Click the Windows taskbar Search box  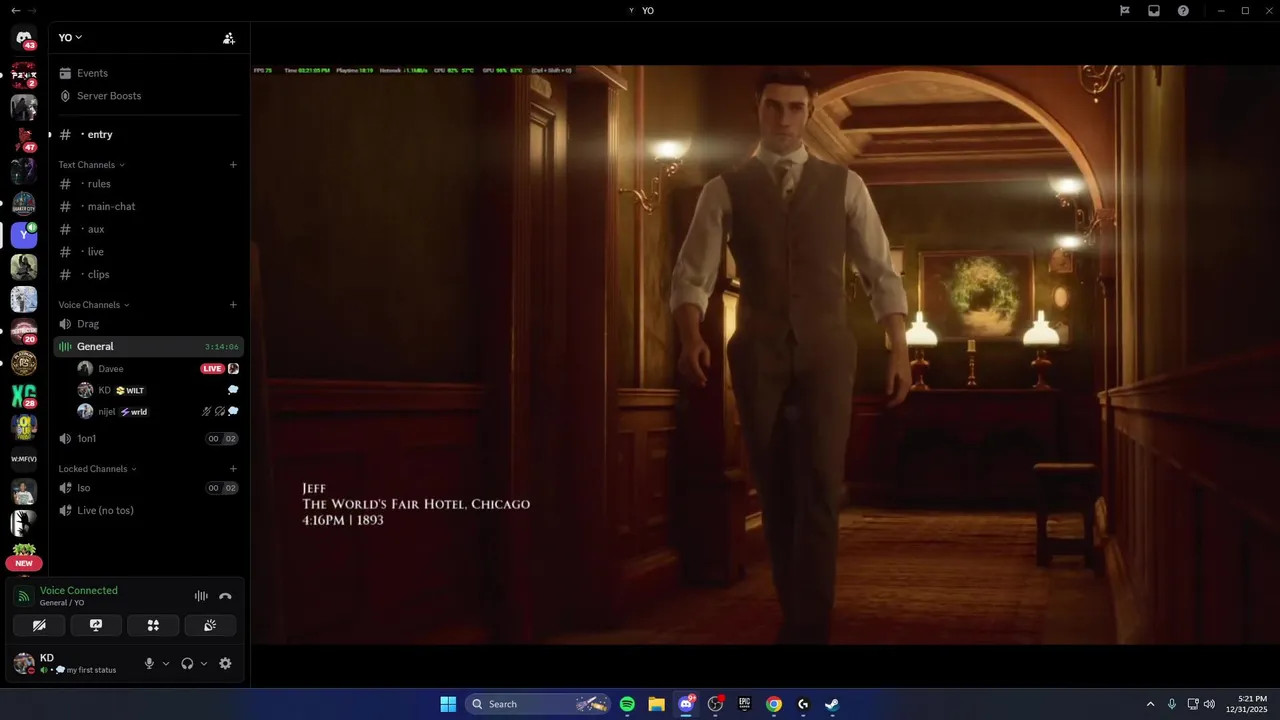tap(538, 704)
